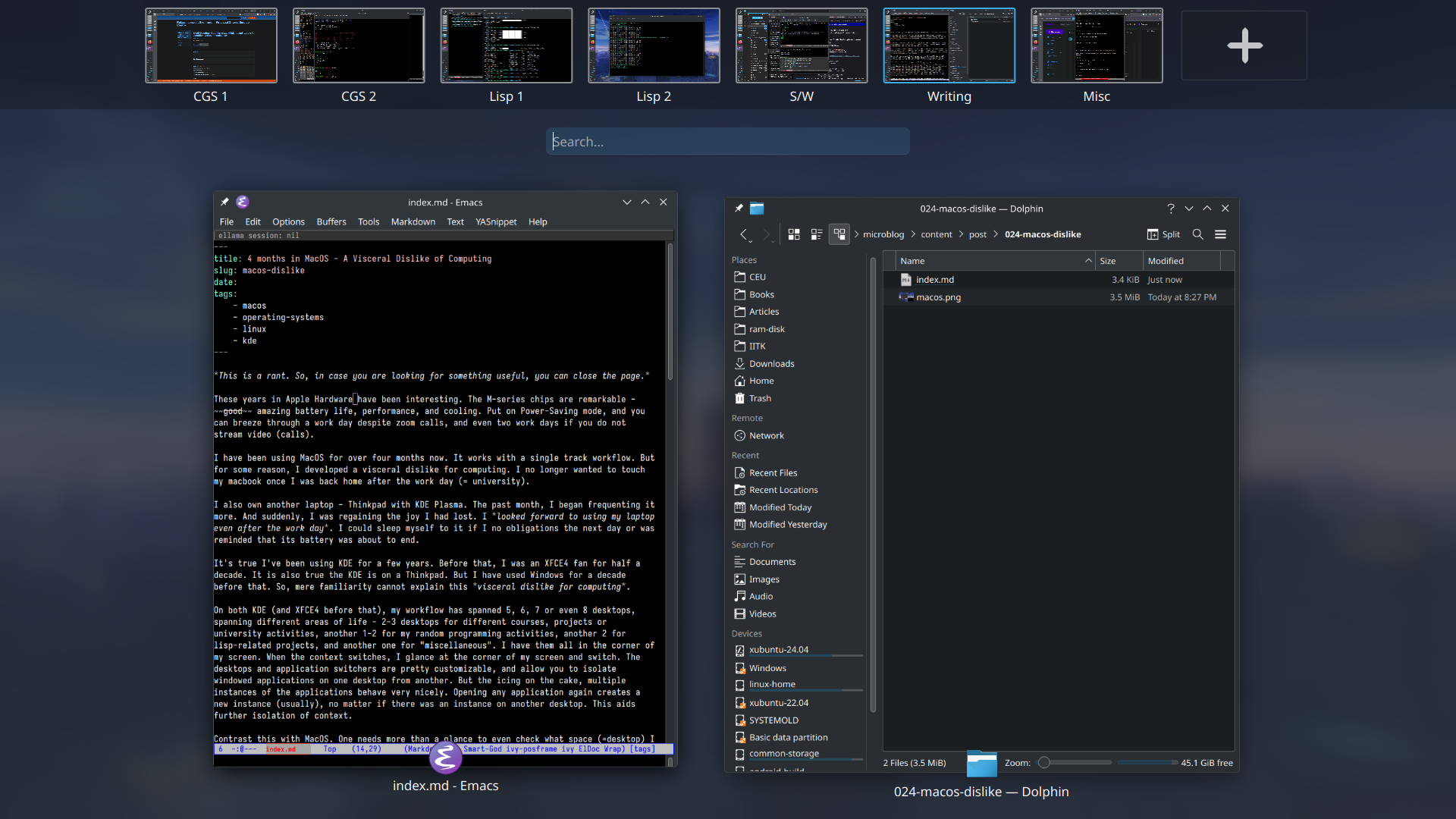Add a new virtual desktop with plus button
Screen dimensions: 1456x819
[1243, 45]
